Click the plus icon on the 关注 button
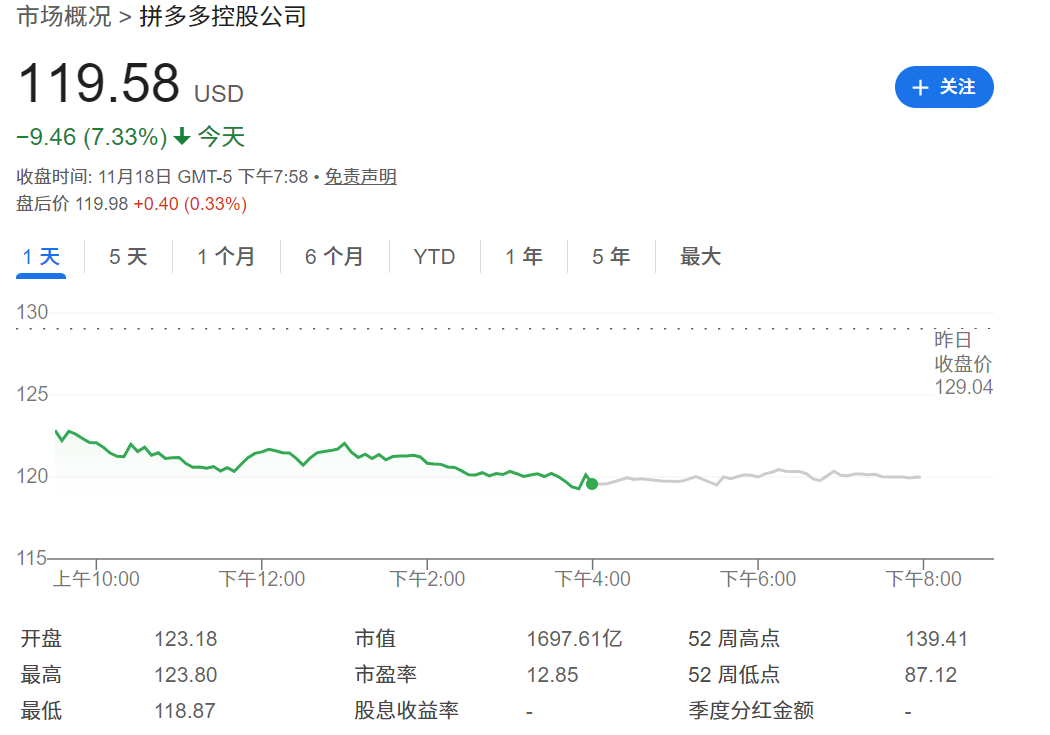This screenshot has height=735, width=1050. pos(920,87)
